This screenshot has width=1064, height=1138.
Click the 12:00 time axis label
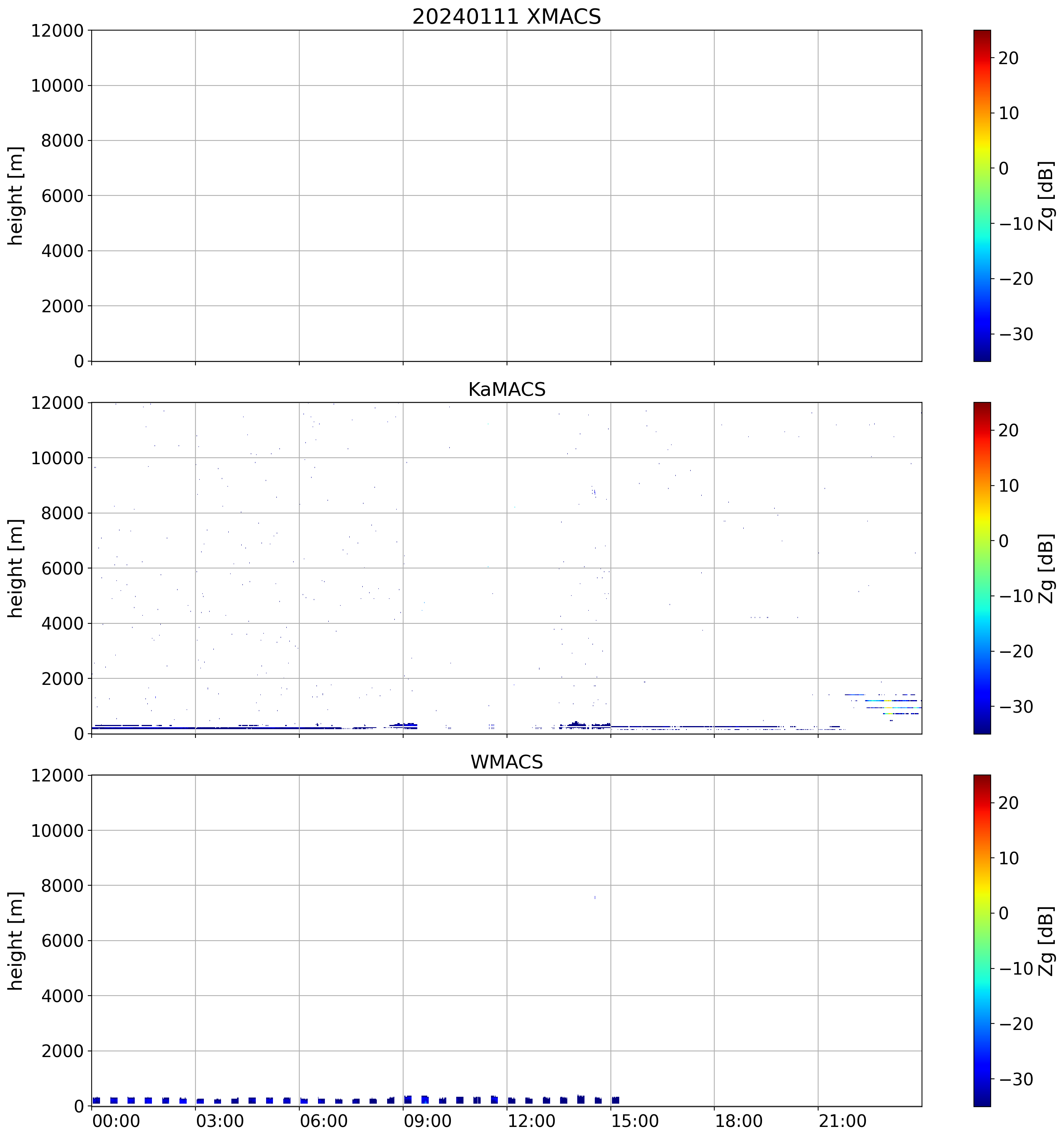point(531,1121)
